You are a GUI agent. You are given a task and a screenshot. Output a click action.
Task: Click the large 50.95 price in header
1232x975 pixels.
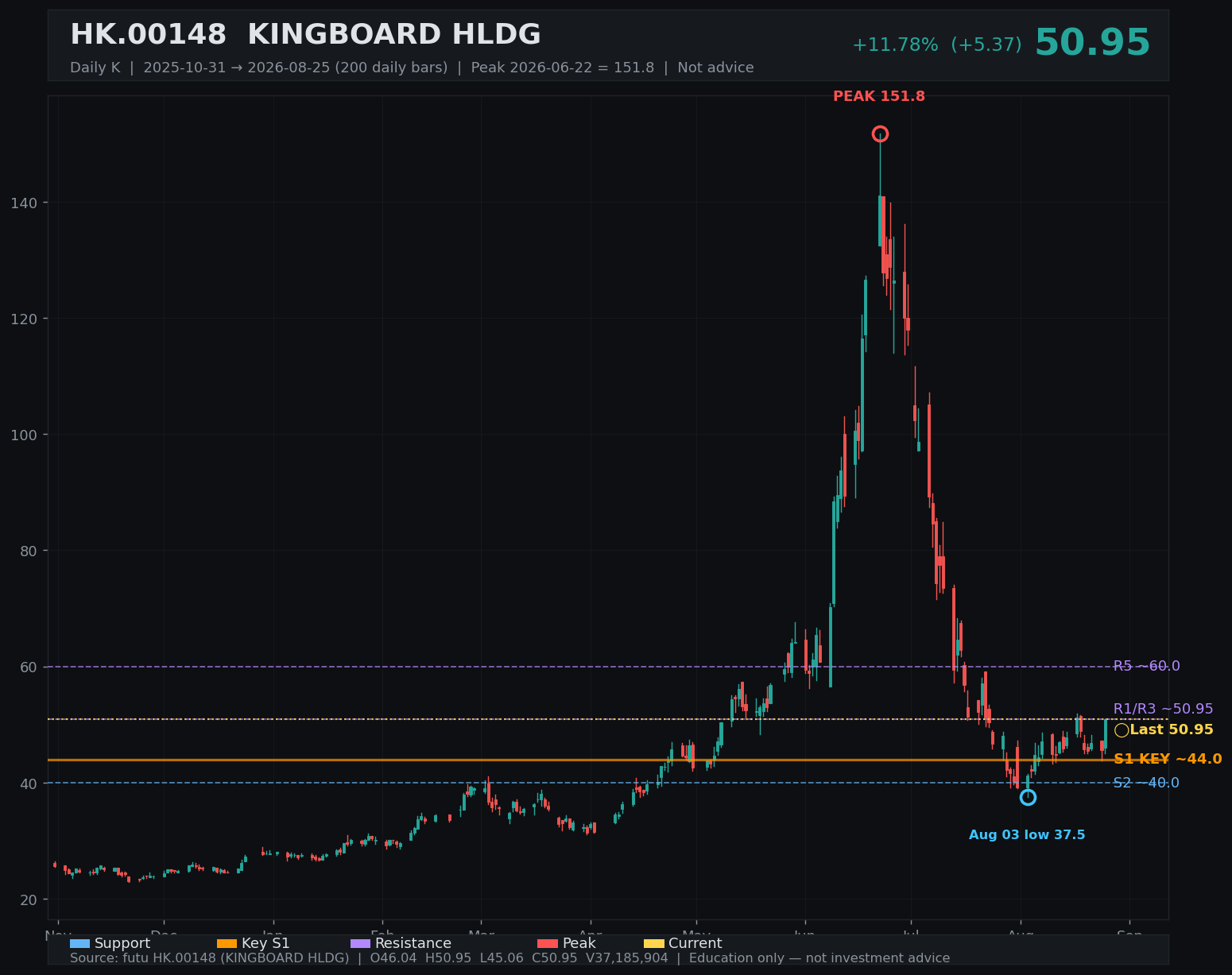tap(1092, 44)
